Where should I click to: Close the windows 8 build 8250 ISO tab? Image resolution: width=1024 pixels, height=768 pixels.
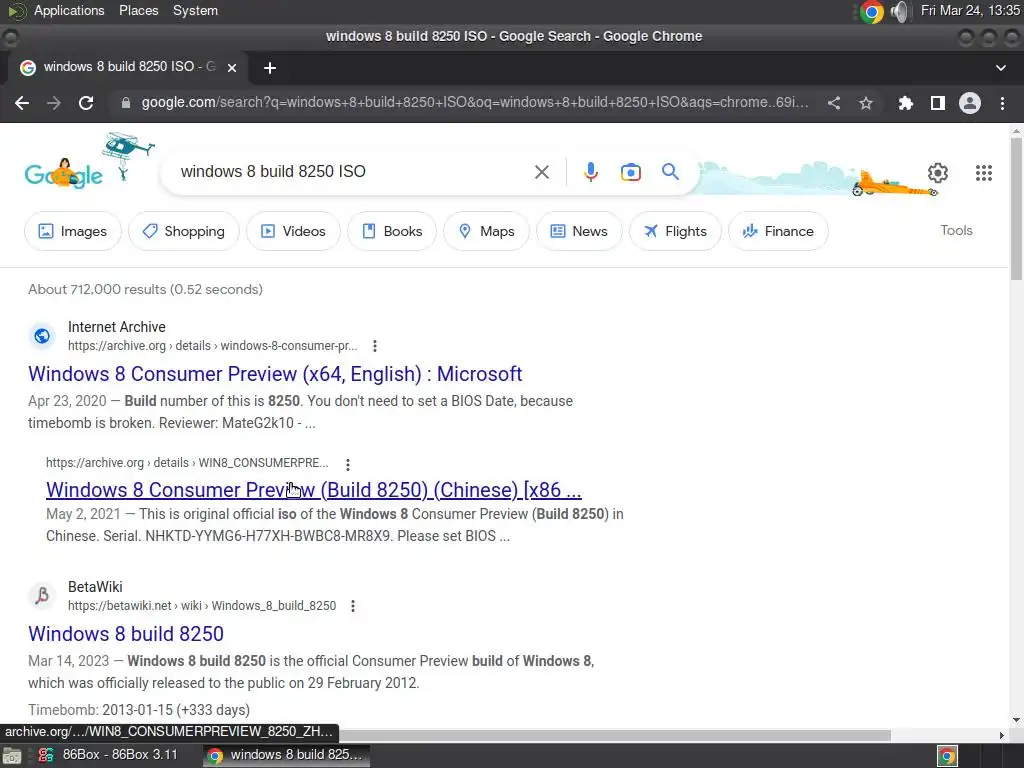pos(232,67)
